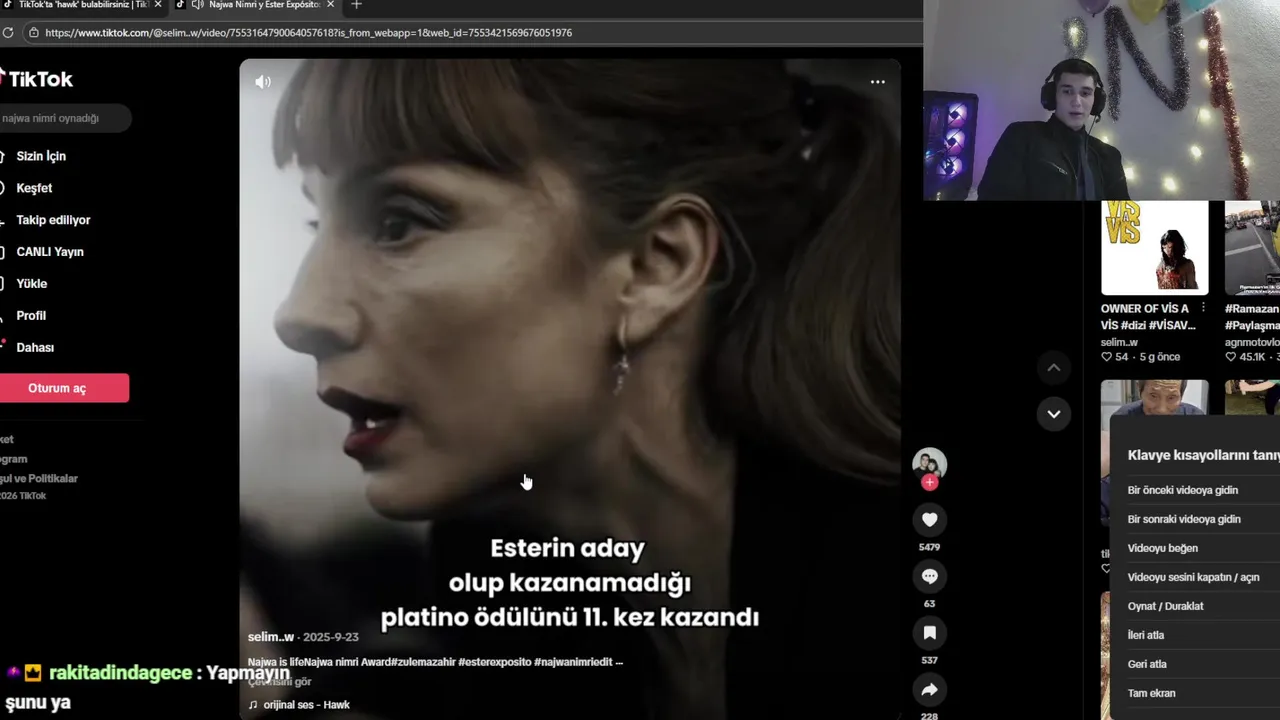Click OWNER OF VİS A VİS title text
Viewport: 1280px width, 720px height.
click(x=1148, y=317)
